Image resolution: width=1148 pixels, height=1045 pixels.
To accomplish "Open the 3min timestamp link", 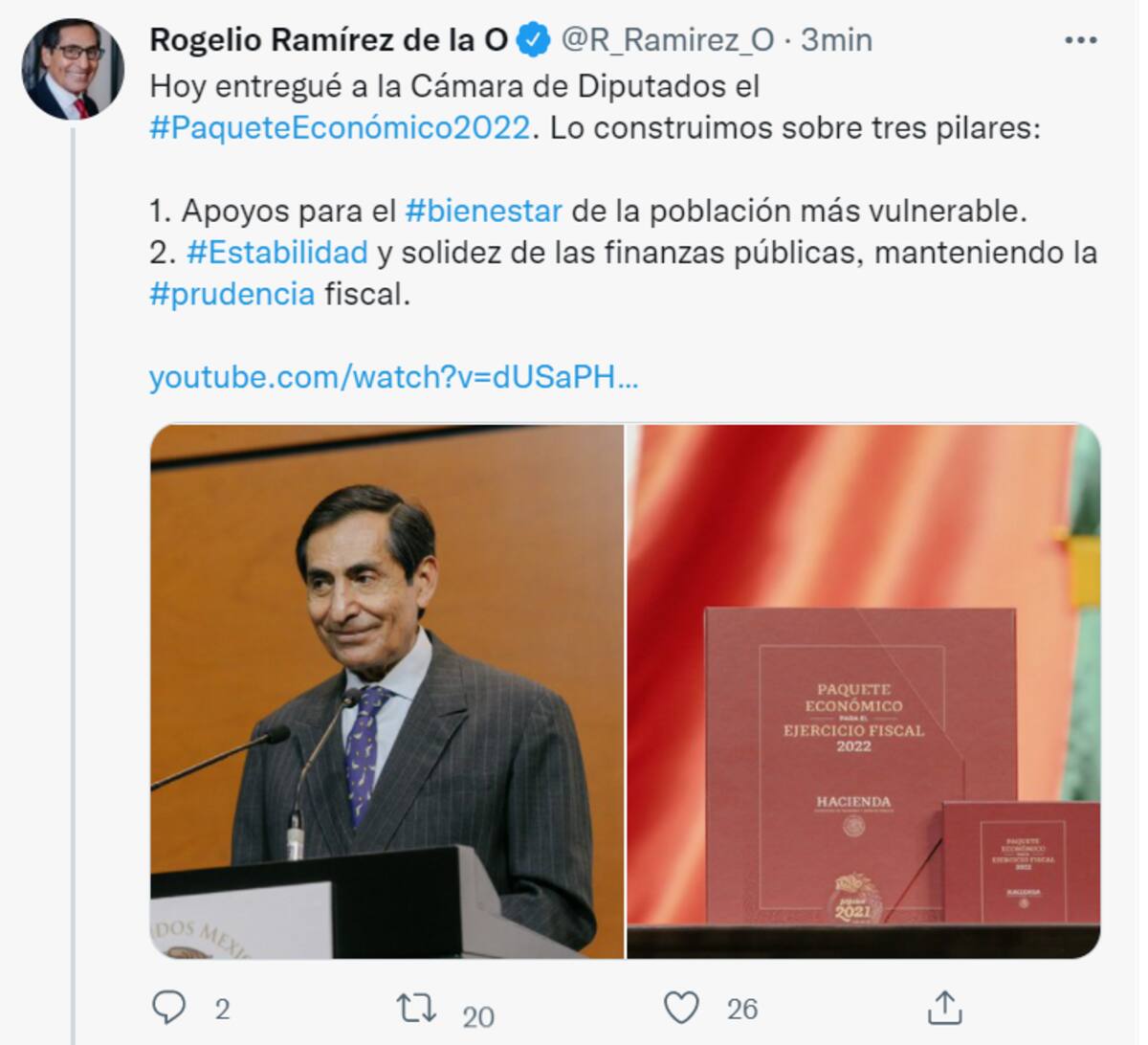I will (x=836, y=40).
